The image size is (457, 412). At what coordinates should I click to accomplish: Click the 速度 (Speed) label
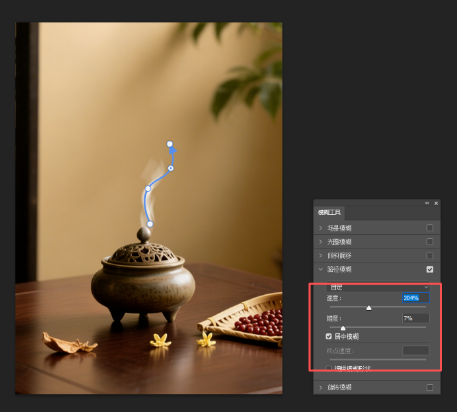(334, 298)
